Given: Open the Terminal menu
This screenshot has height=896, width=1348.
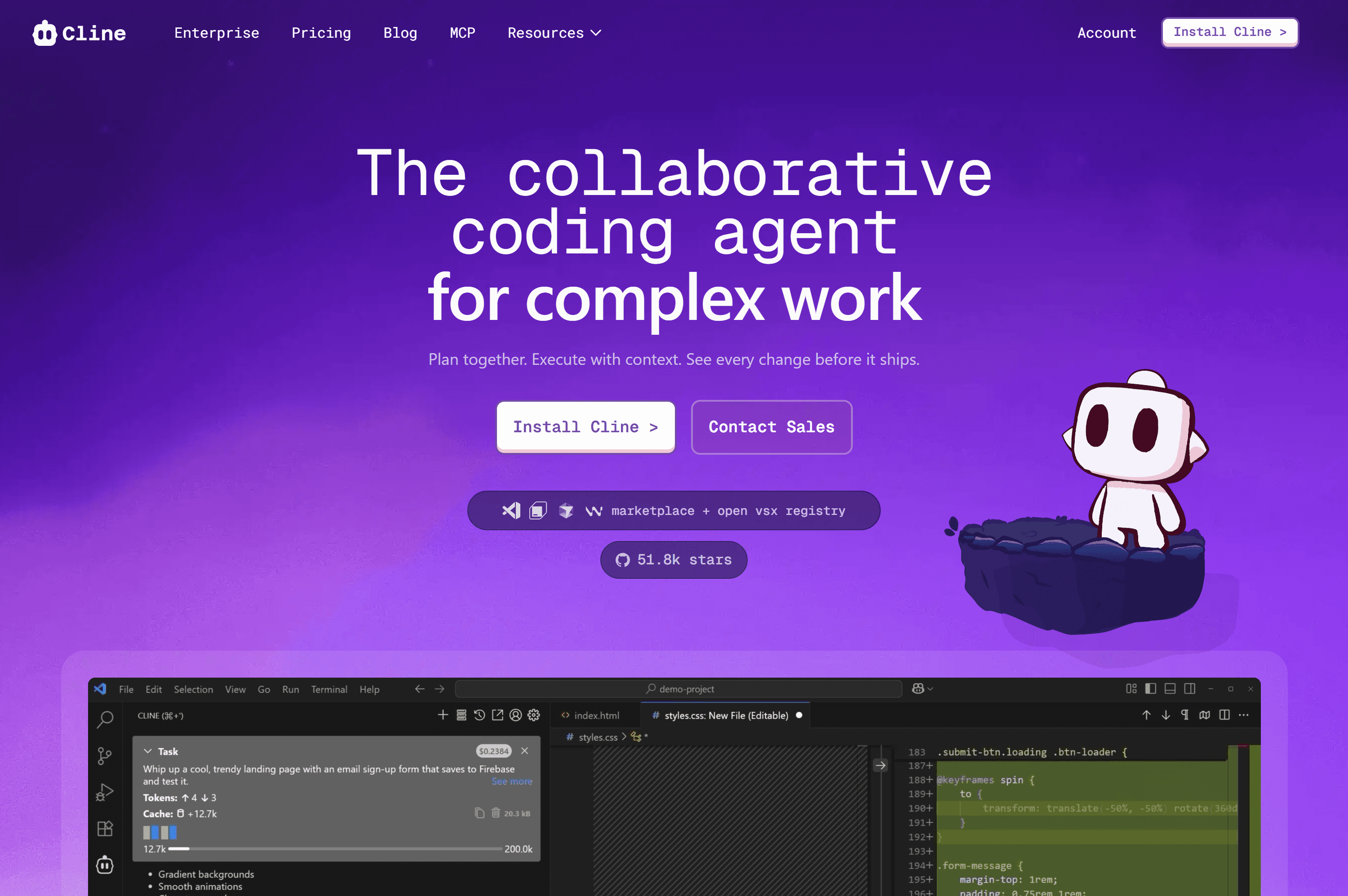Looking at the screenshot, I should pos(328,689).
